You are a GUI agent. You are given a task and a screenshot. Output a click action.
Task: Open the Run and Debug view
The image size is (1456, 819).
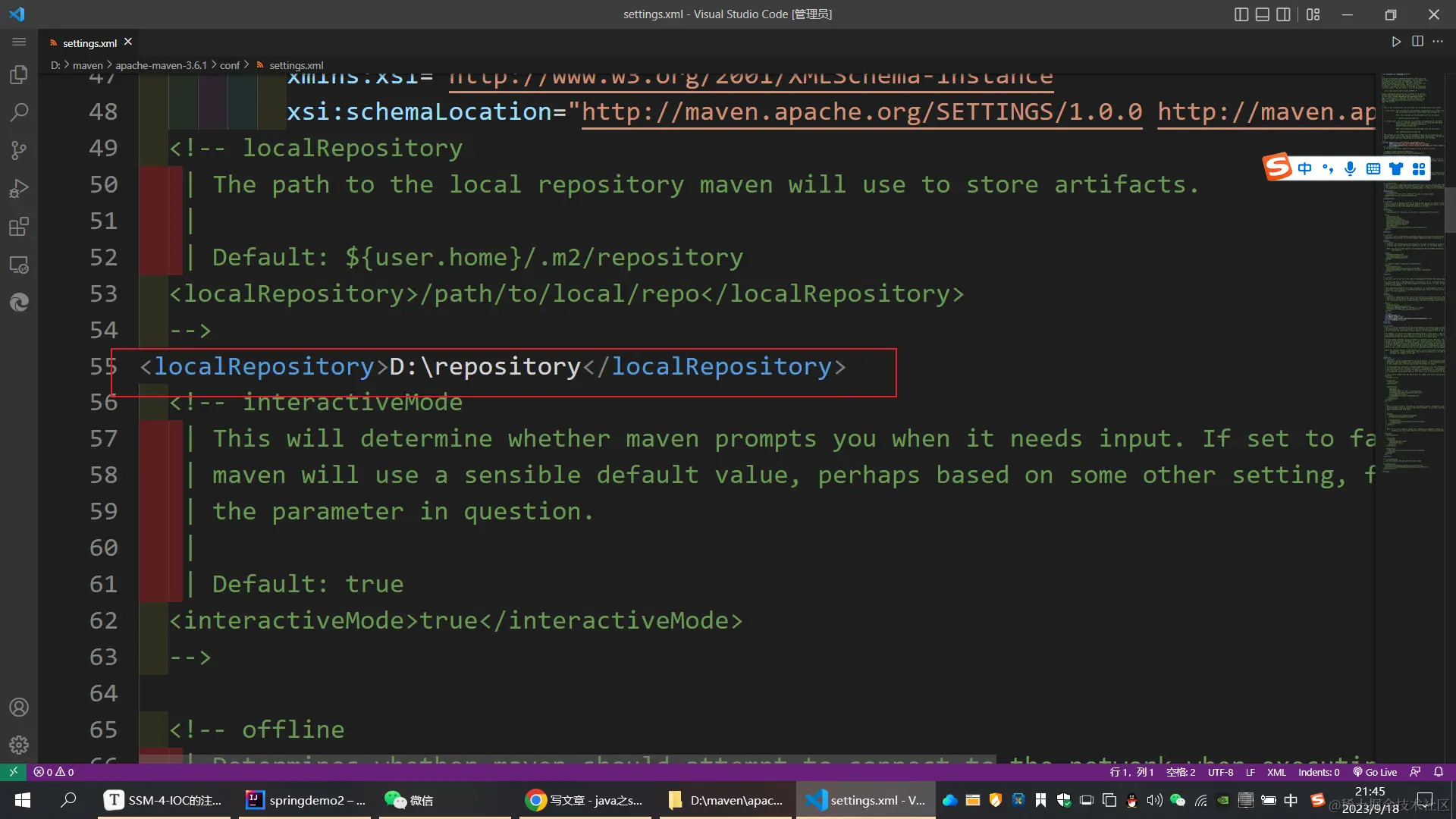tap(19, 188)
